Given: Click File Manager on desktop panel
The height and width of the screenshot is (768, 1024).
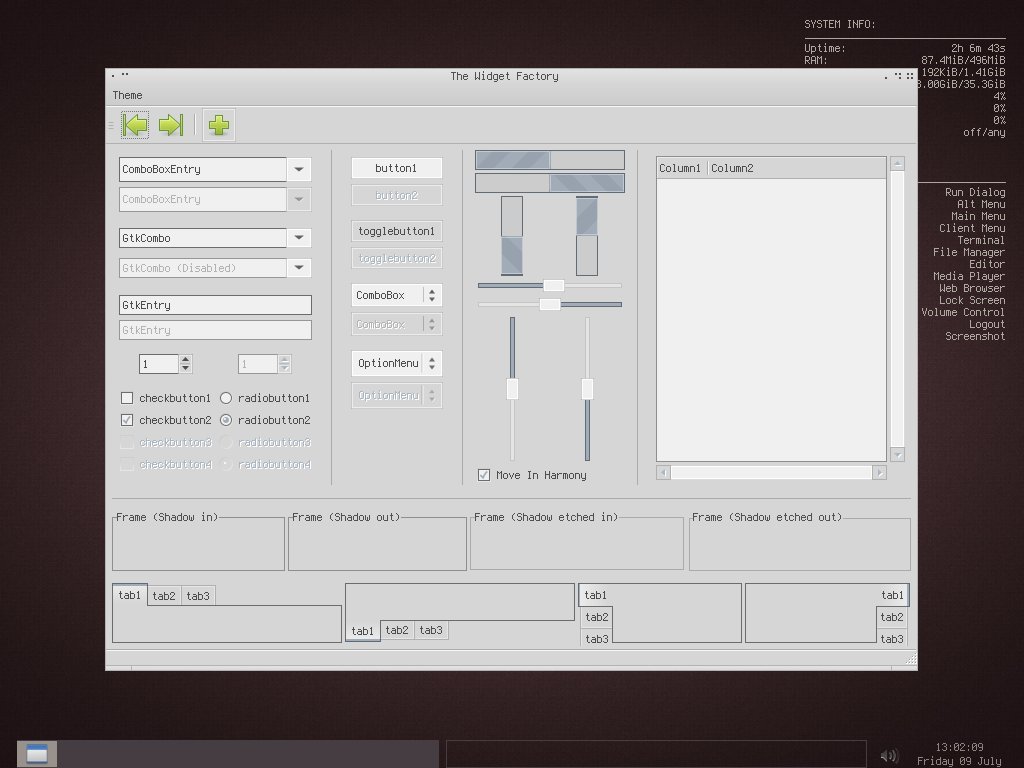Looking at the screenshot, I should (x=969, y=252).
